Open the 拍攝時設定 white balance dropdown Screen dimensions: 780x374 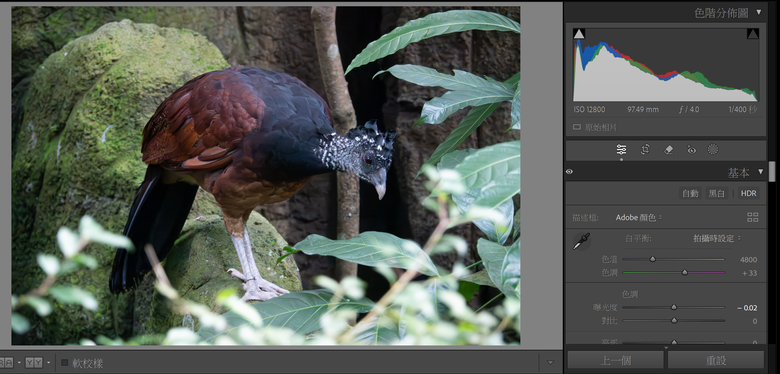pos(717,238)
